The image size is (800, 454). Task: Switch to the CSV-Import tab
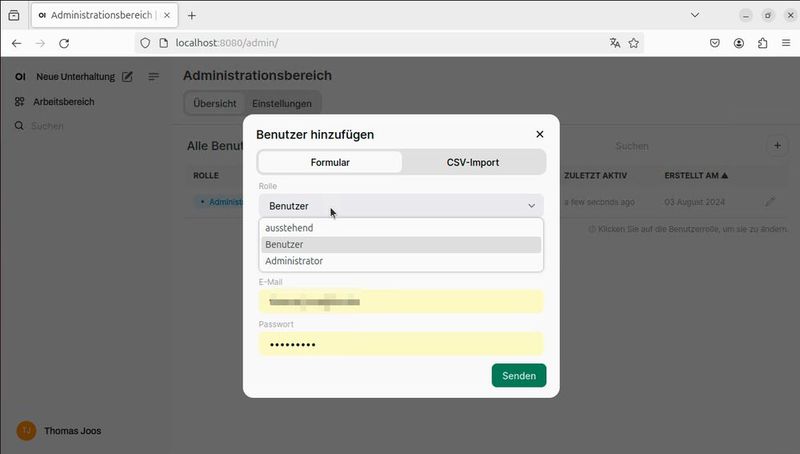pos(473,162)
